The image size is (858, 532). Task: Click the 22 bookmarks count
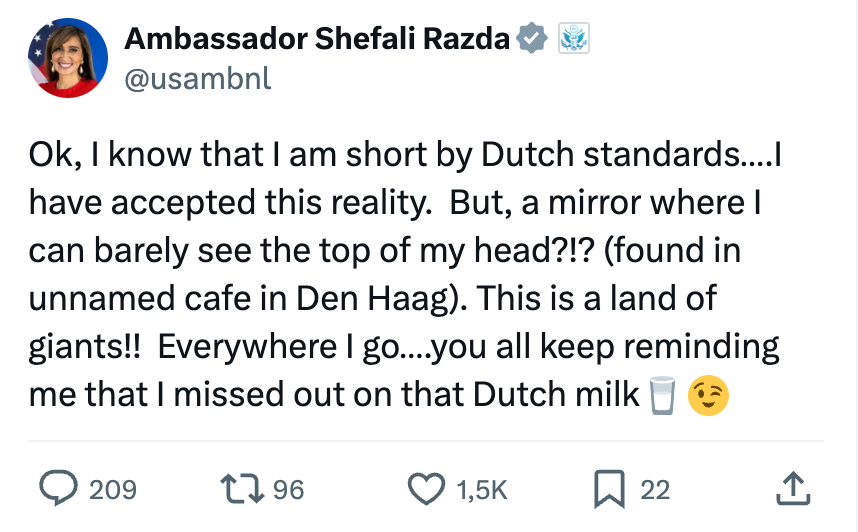(655, 490)
